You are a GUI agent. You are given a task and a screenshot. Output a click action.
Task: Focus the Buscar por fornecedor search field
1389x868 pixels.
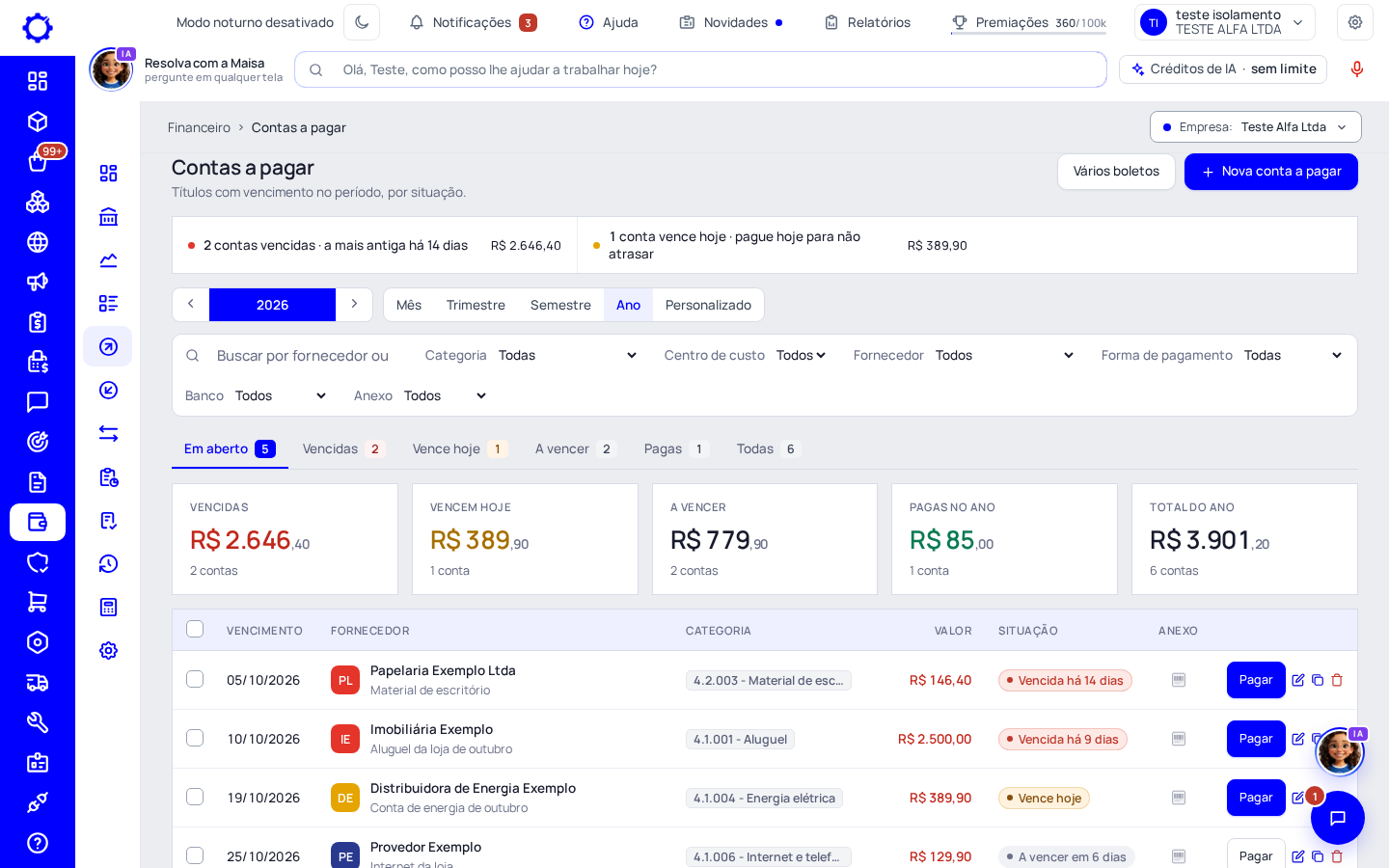click(303, 355)
